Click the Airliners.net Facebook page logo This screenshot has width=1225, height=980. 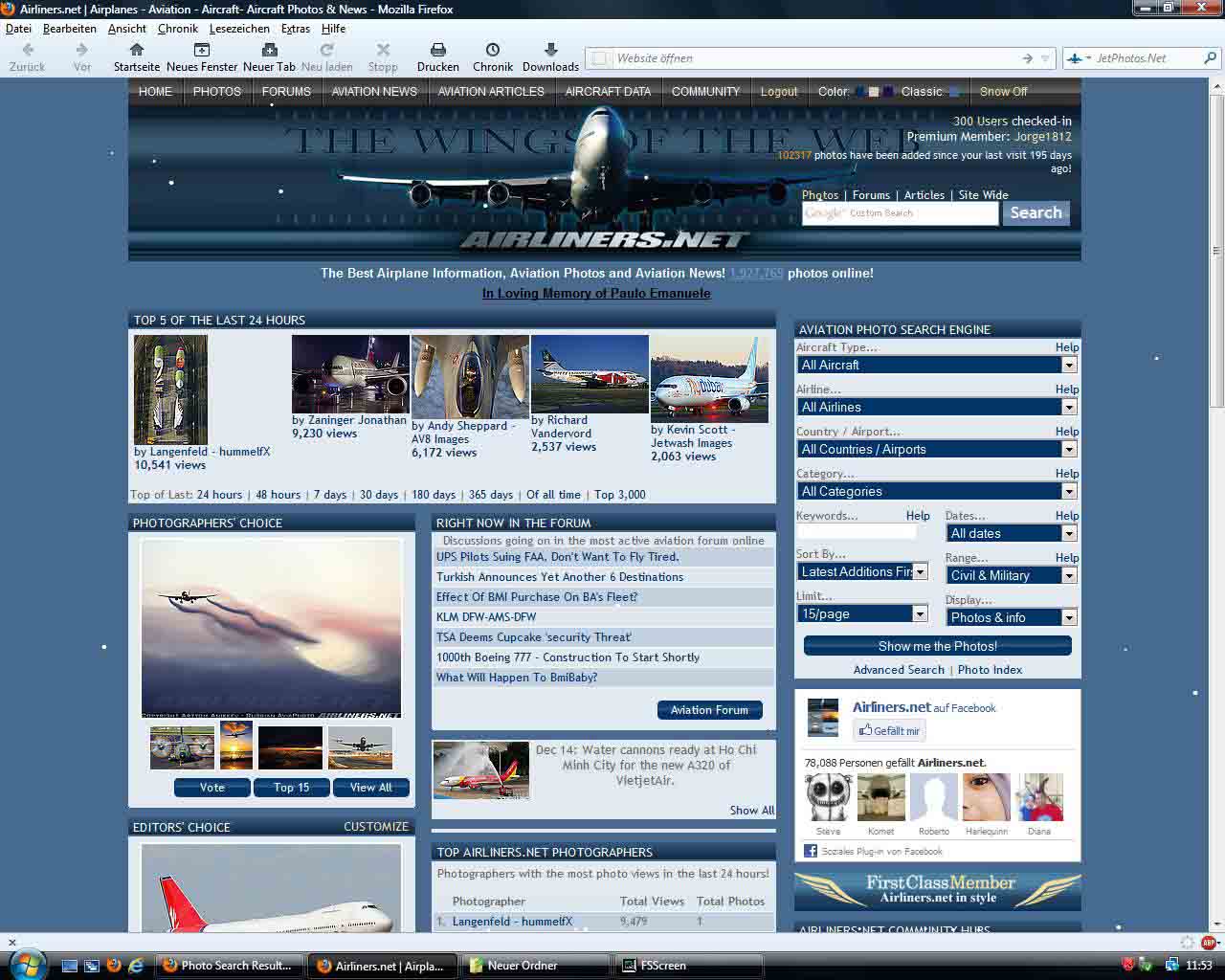823,717
